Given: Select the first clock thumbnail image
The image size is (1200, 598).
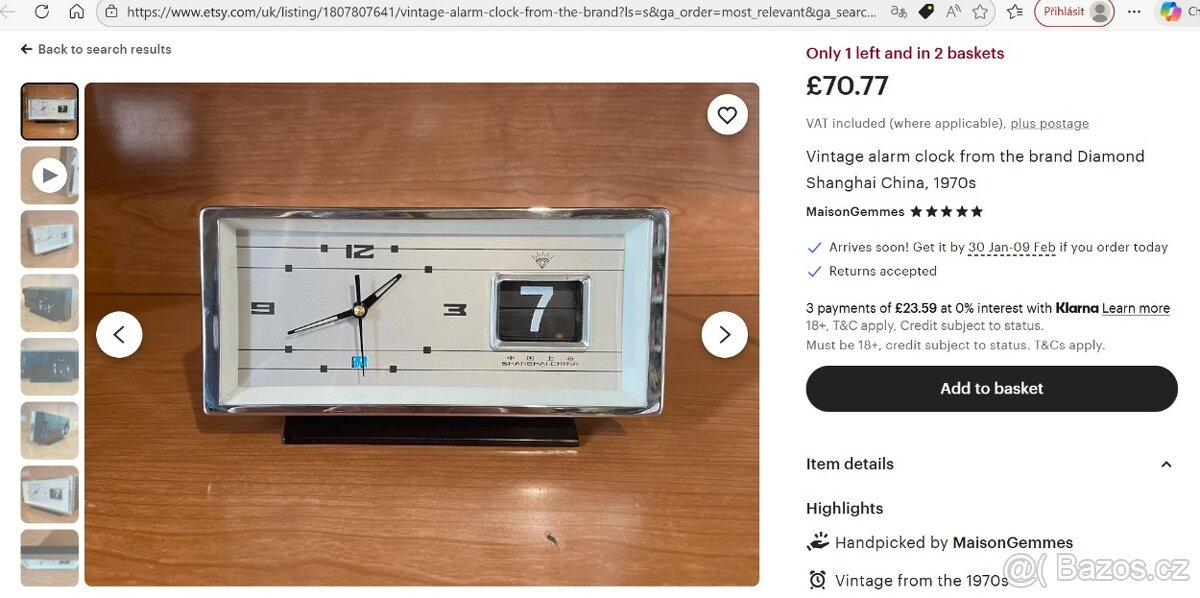Looking at the screenshot, I should point(49,111).
